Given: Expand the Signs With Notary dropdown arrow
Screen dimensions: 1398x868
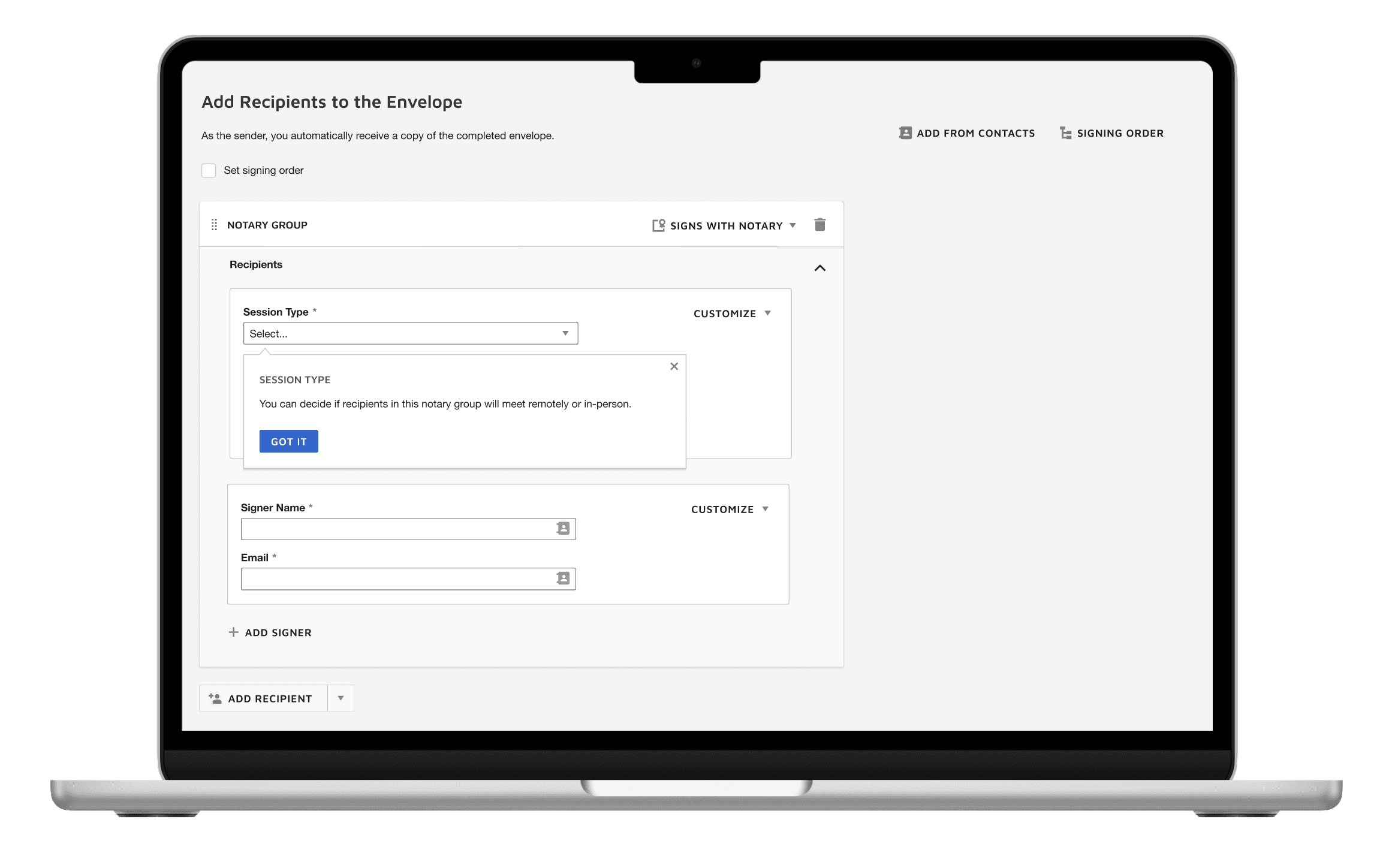Looking at the screenshot, I should coord(793,225).
